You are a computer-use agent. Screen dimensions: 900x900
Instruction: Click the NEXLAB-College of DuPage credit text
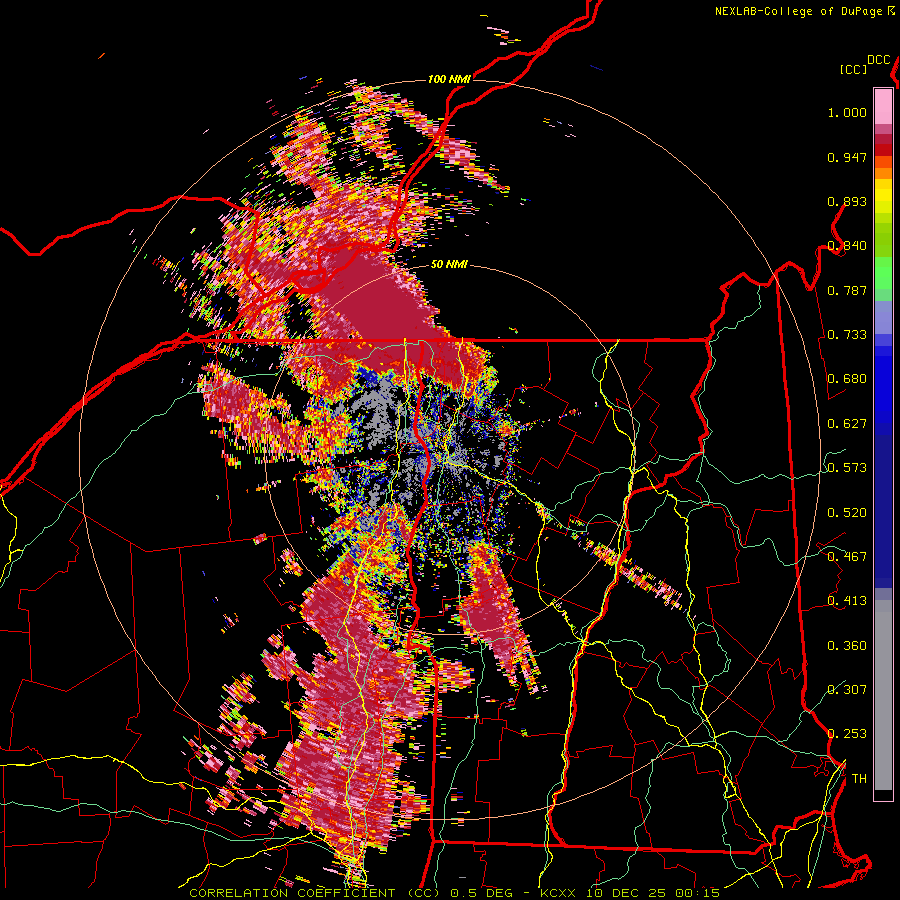798,11
